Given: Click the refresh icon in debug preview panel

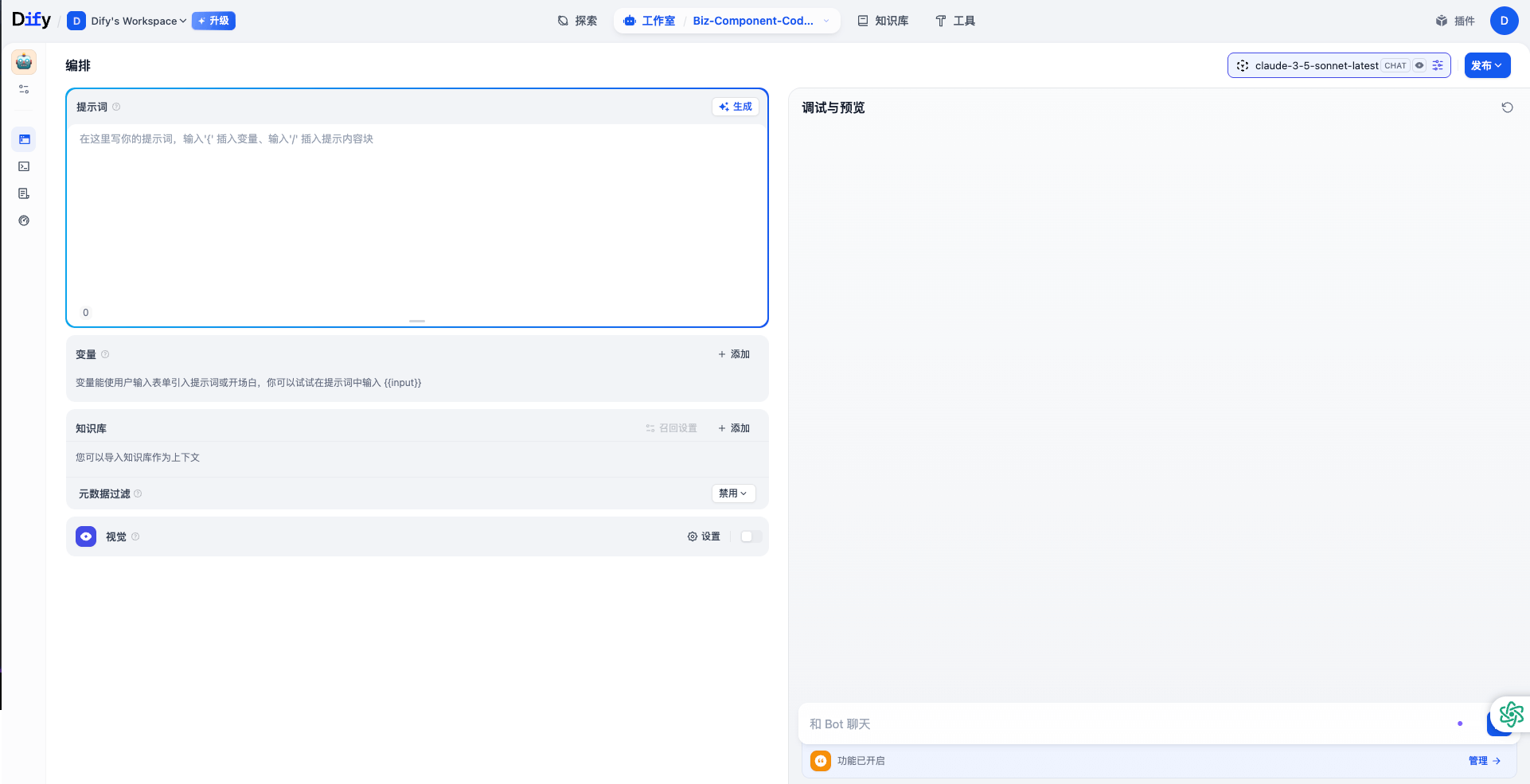Looking at the screenshot, I should (1507, 107).
